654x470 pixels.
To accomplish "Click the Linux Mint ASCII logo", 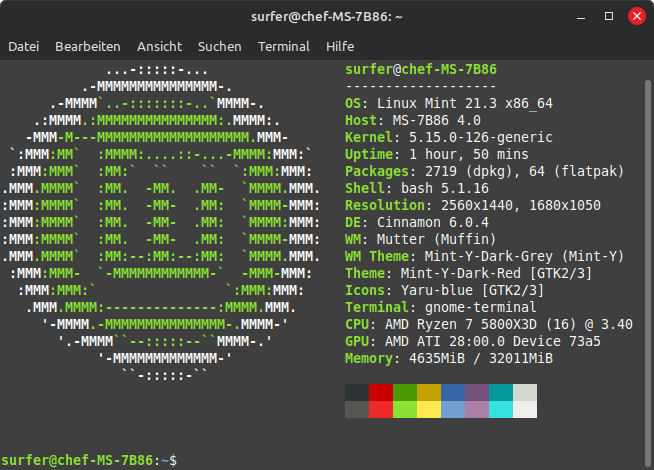I will 161,222.
